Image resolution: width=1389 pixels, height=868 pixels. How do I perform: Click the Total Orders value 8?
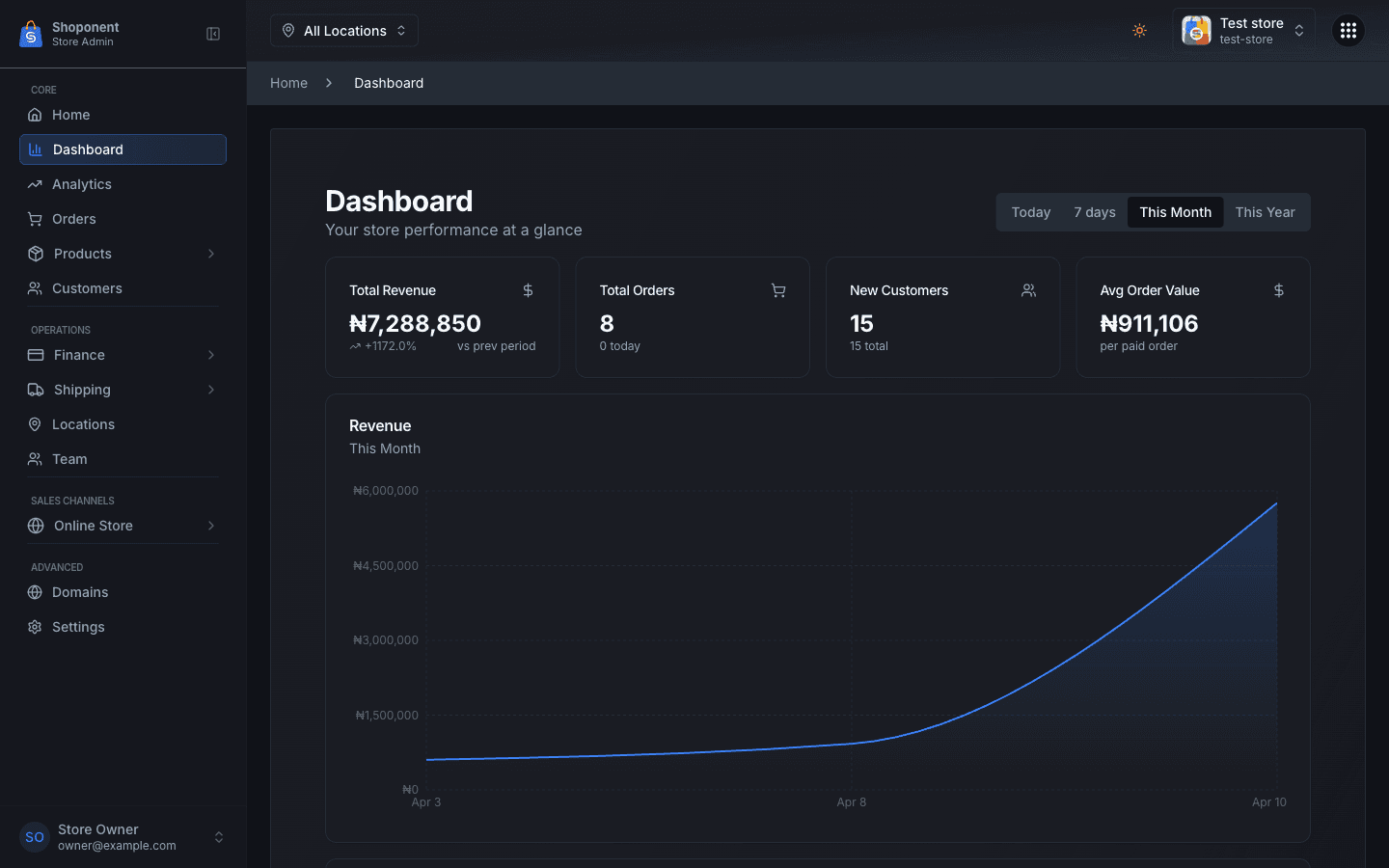coord(607,323)
